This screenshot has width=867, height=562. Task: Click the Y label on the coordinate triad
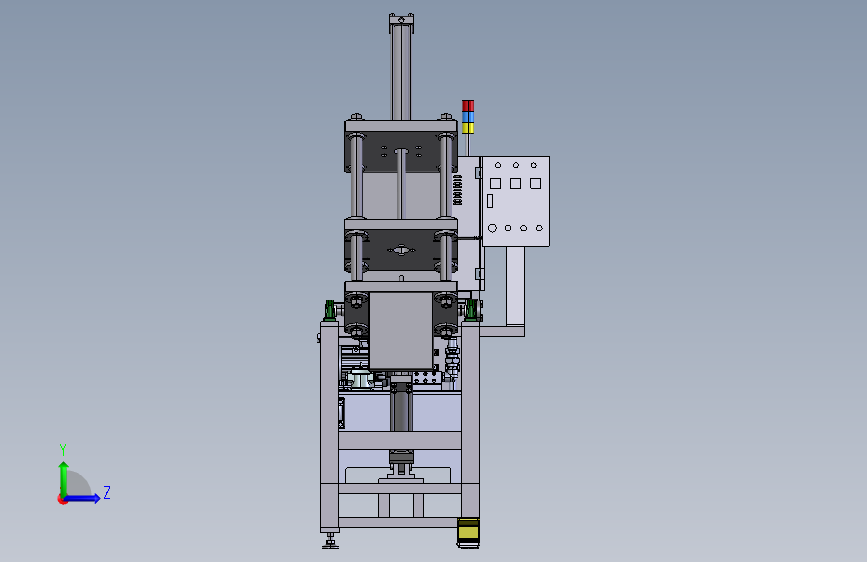[x=63, y=450]
